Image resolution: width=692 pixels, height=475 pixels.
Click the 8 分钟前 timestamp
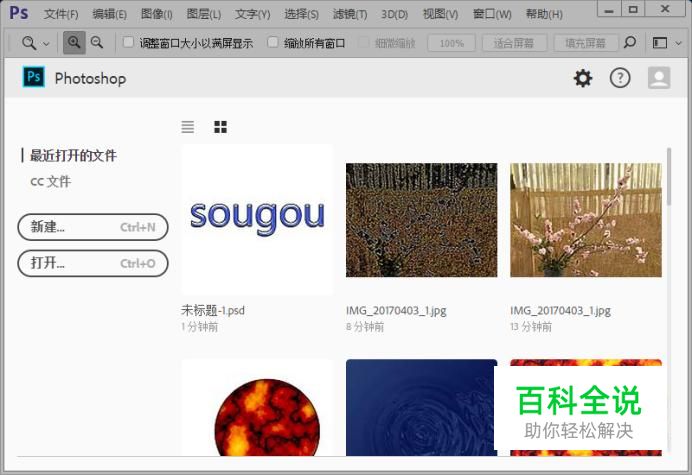click(x=365, y=327)
